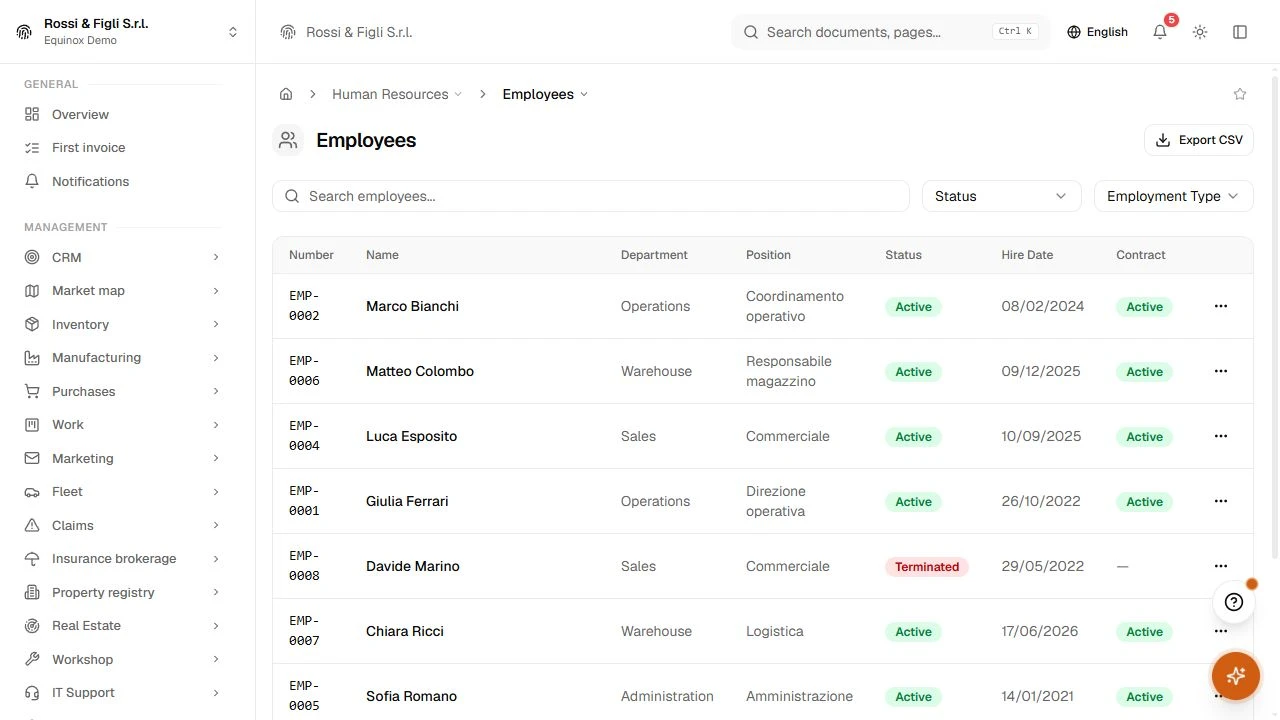Screen dimensions: 1280x720
Task: Expand the Manufacturing sidebar section
Action: (122, 358)
